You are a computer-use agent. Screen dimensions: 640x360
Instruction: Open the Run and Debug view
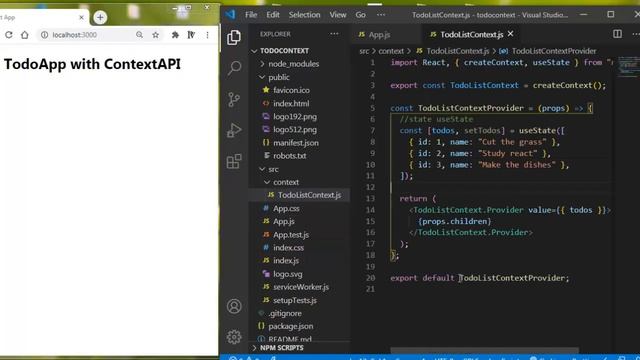tap(234, 130)
